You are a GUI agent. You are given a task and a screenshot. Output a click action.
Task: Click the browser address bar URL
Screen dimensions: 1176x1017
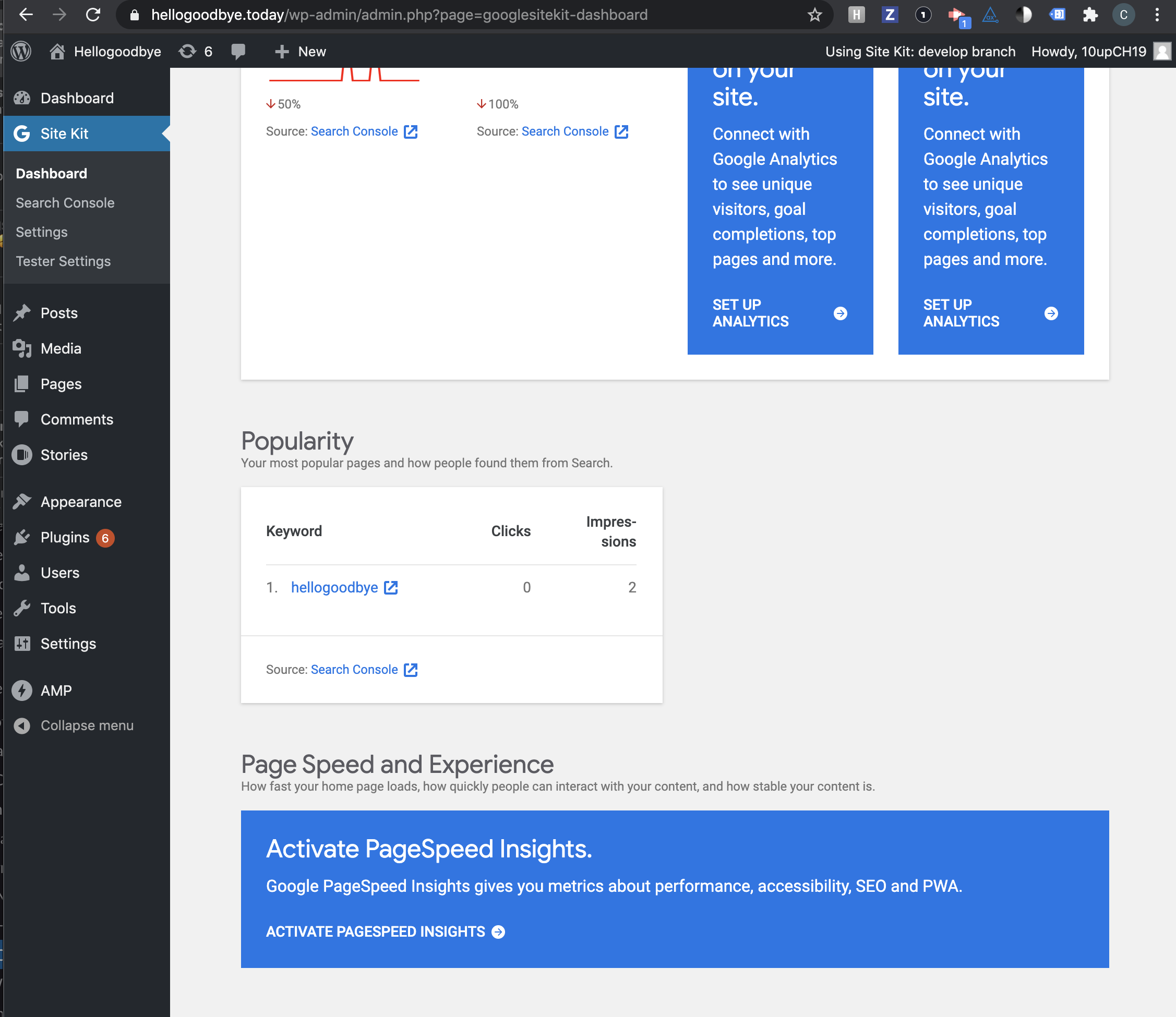(x=399, y=15)
